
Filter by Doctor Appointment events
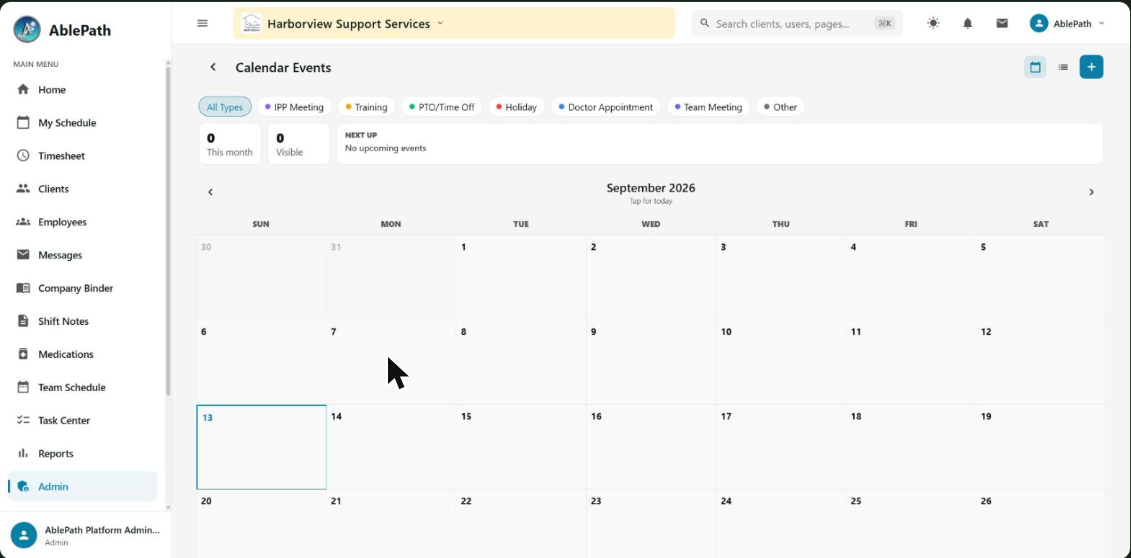point(606,107)
